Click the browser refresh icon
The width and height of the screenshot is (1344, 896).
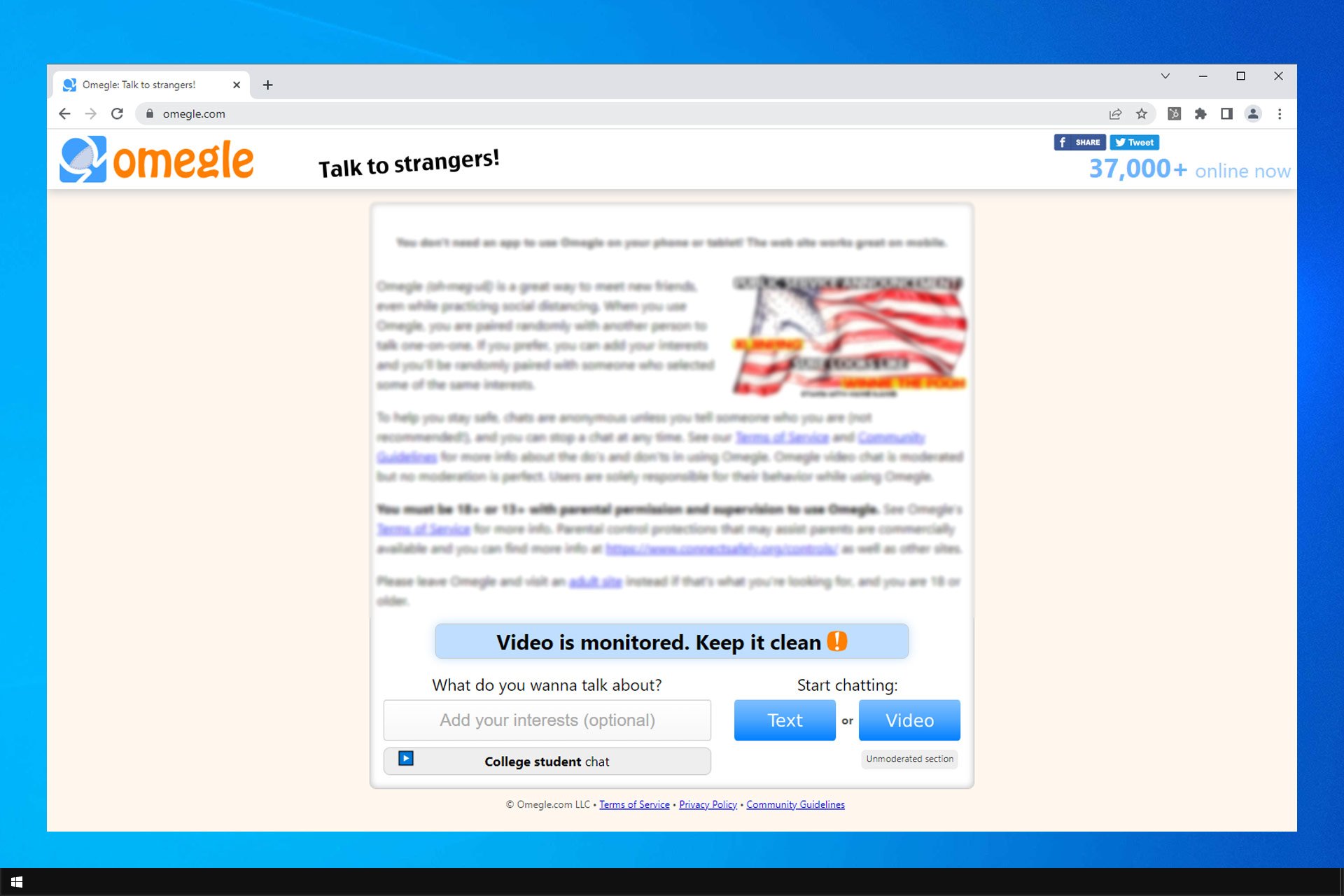coord(116,113)
